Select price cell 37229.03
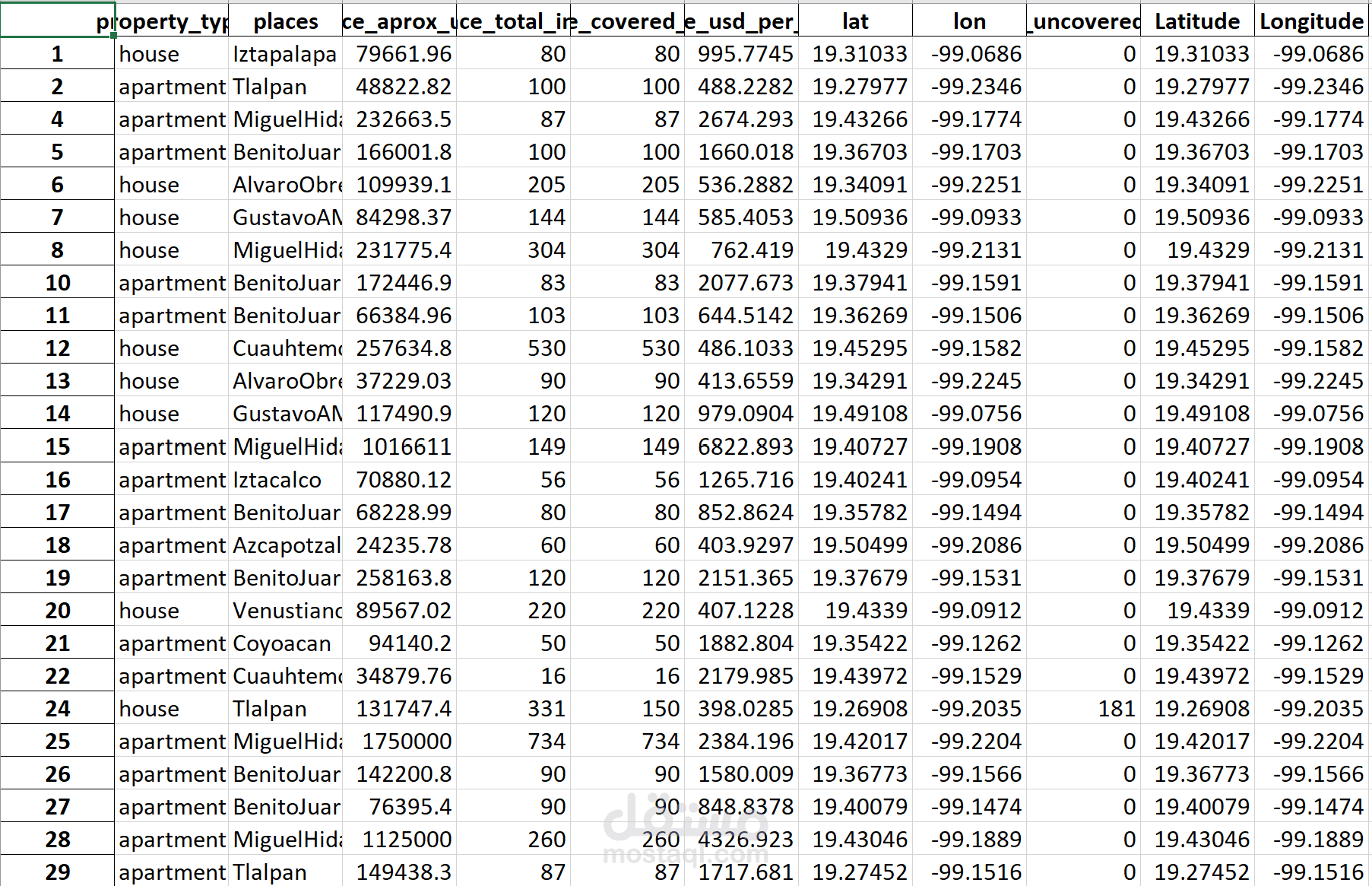 coord(399,381)
